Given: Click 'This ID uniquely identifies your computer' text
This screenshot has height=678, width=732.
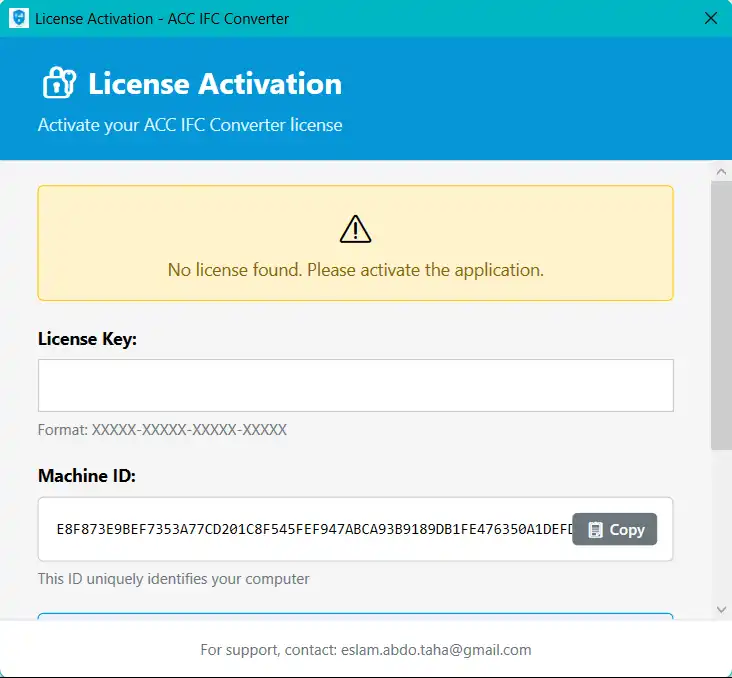Looking at the screenshot, I should click(173, 579).
